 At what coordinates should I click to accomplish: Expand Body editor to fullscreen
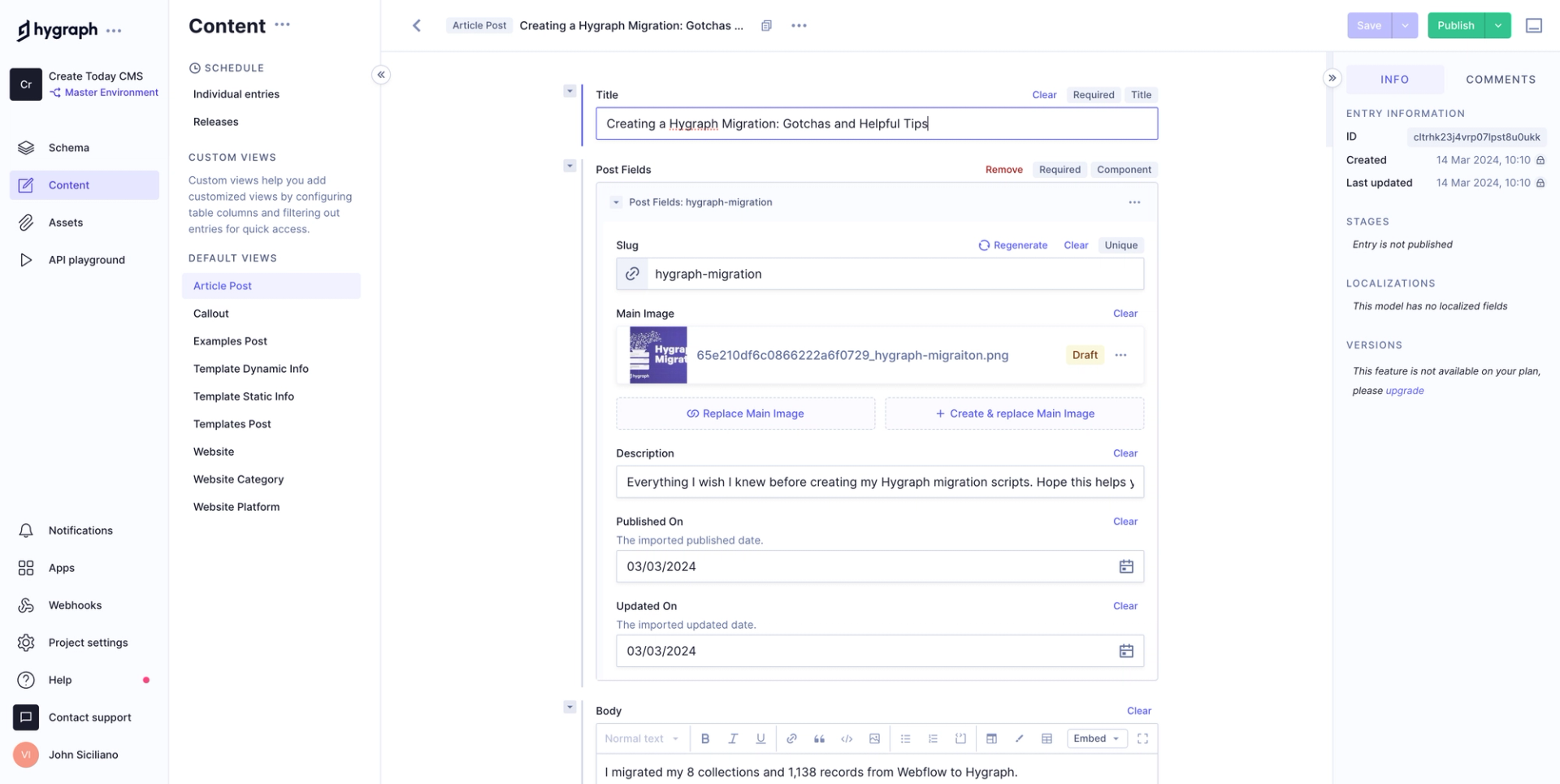coord(1142,739)
